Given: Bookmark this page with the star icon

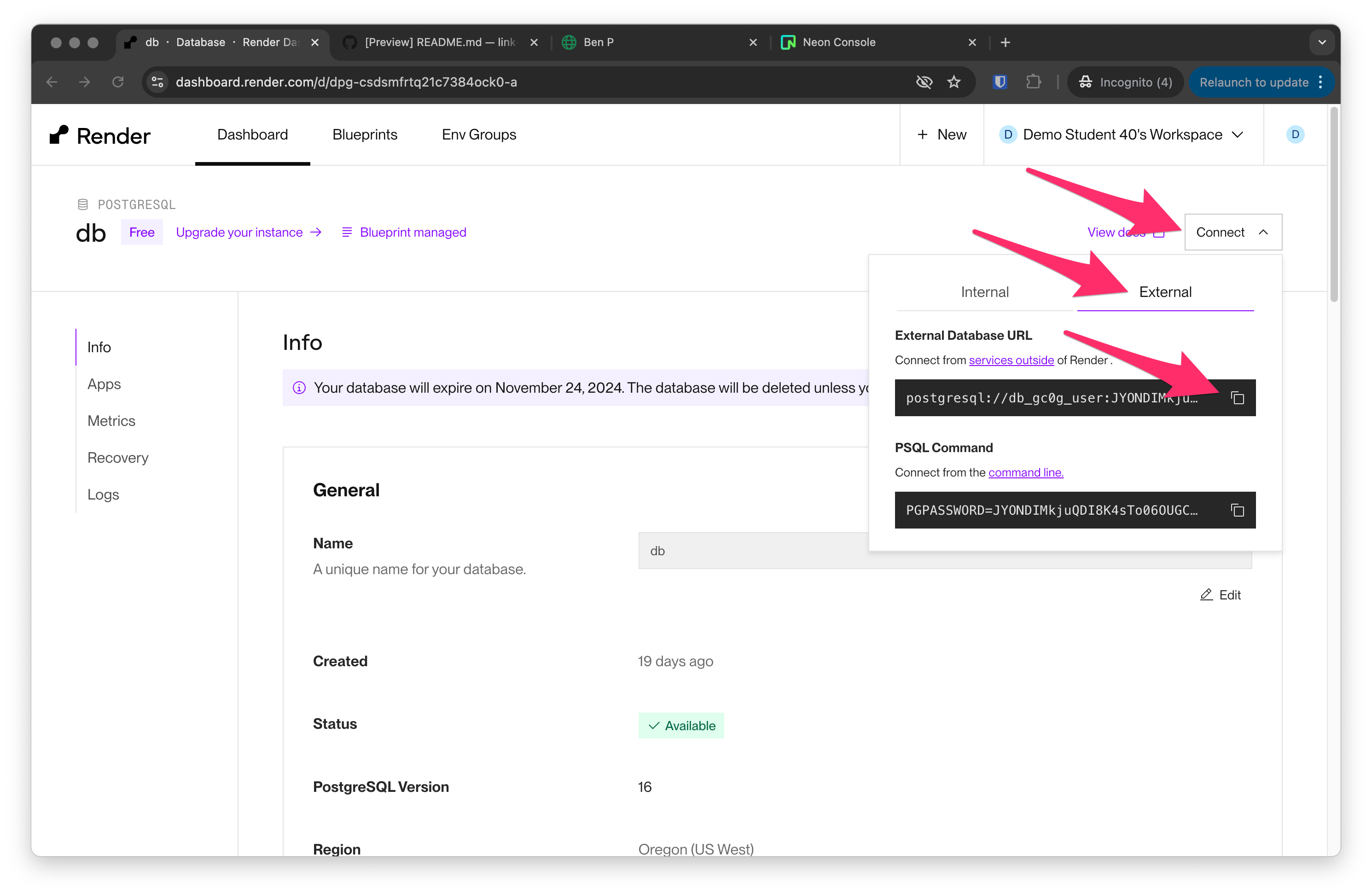Looking at the screenshot, I should click(954, 82).
